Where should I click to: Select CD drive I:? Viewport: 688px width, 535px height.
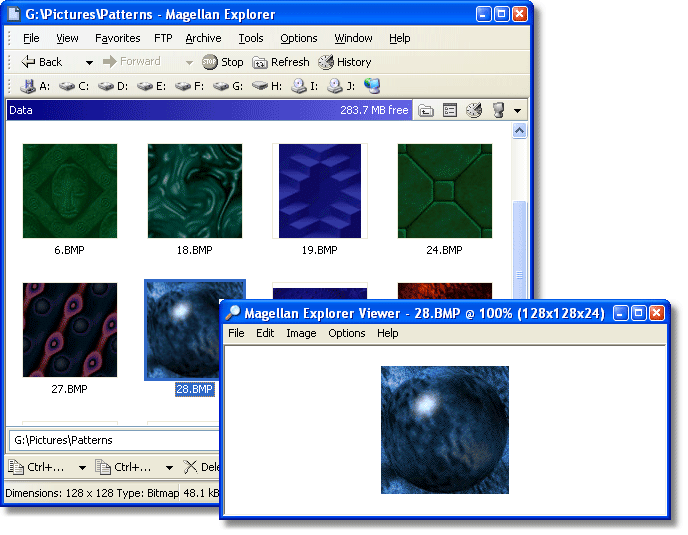[x=304, y=86]
